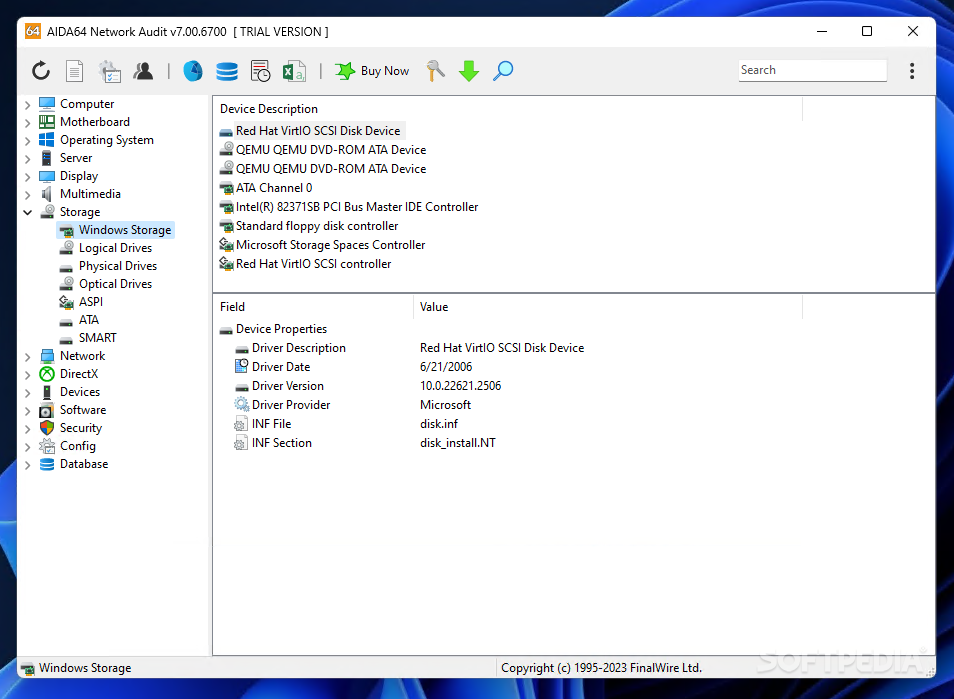Open the three-dot more options menu
This screenshot has width=954, height=699.
tap(911, 71)
